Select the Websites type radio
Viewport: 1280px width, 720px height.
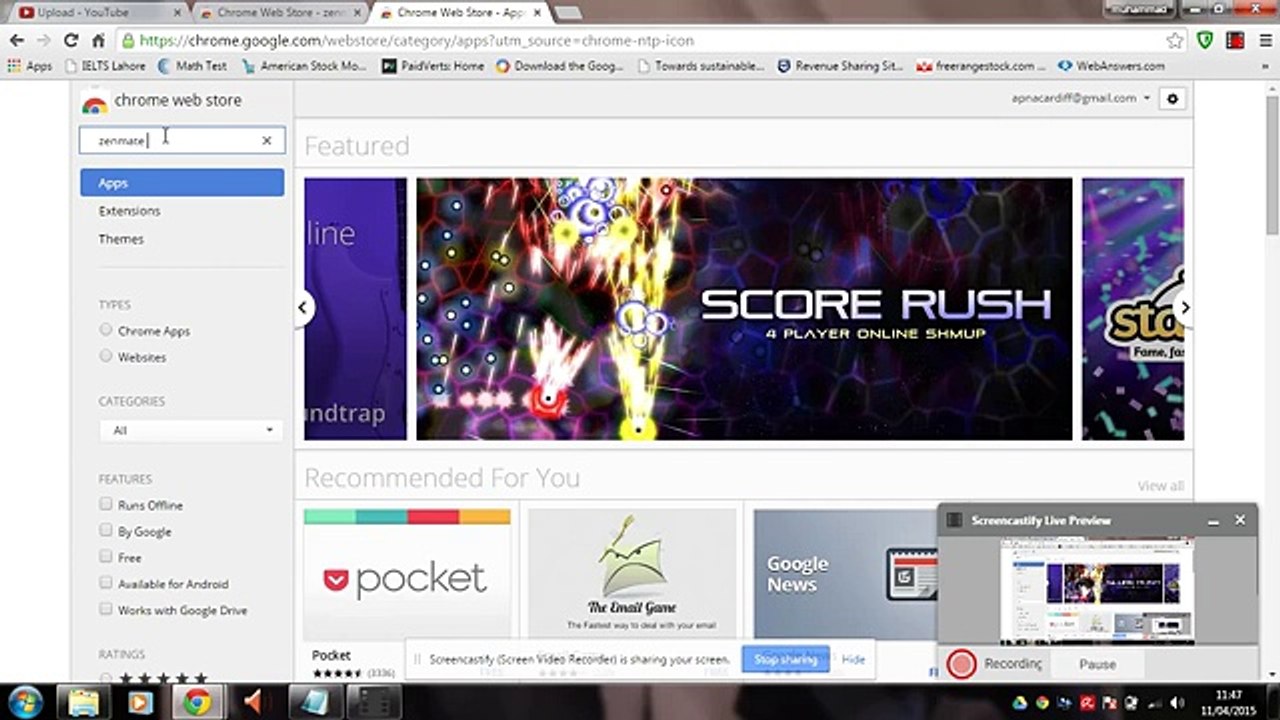tap(106, 356)
